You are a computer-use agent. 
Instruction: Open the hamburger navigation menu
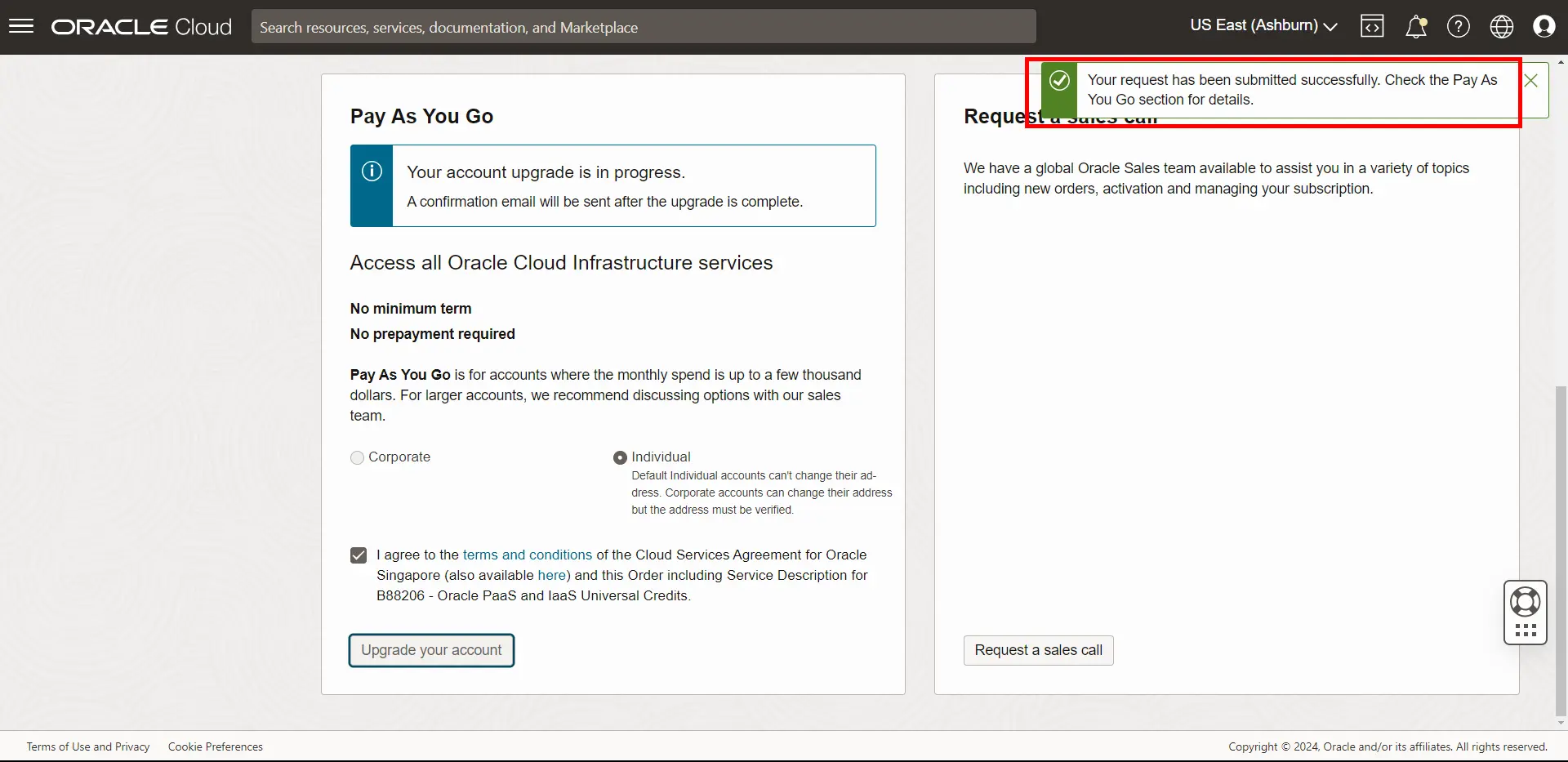21,26
